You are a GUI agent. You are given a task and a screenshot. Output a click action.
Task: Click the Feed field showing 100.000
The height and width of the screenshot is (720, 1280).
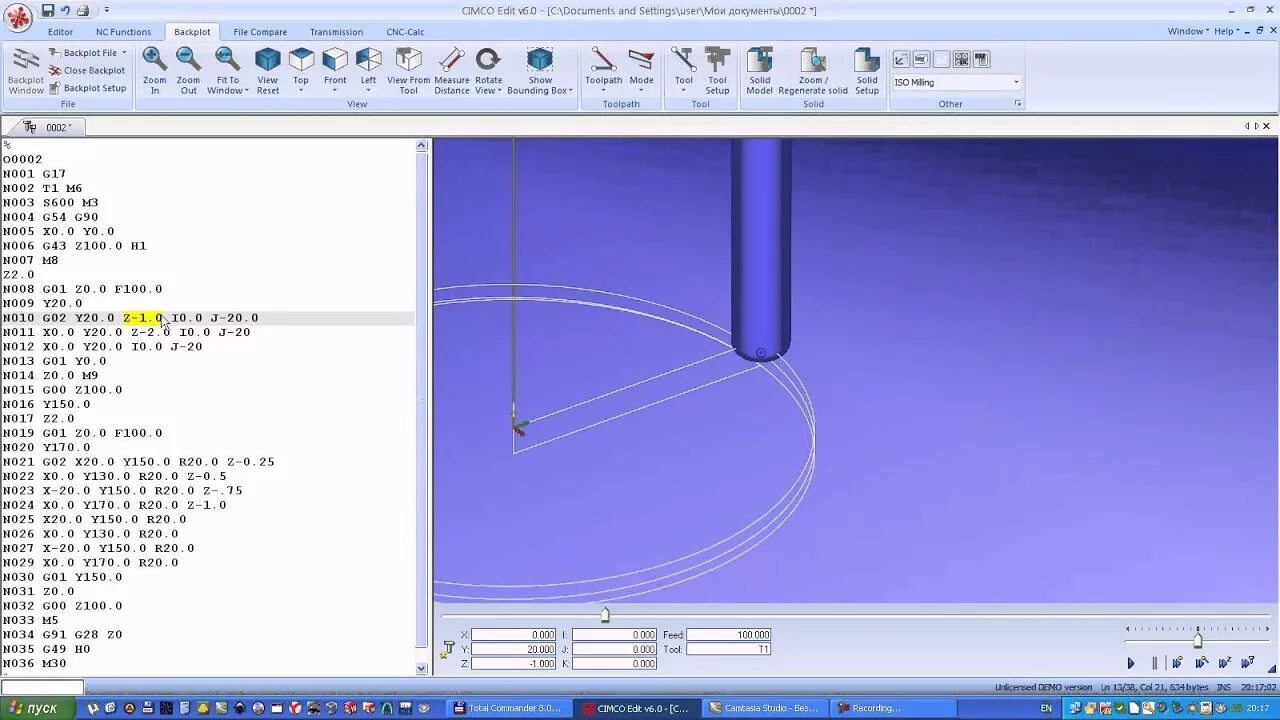coord(729,635)
